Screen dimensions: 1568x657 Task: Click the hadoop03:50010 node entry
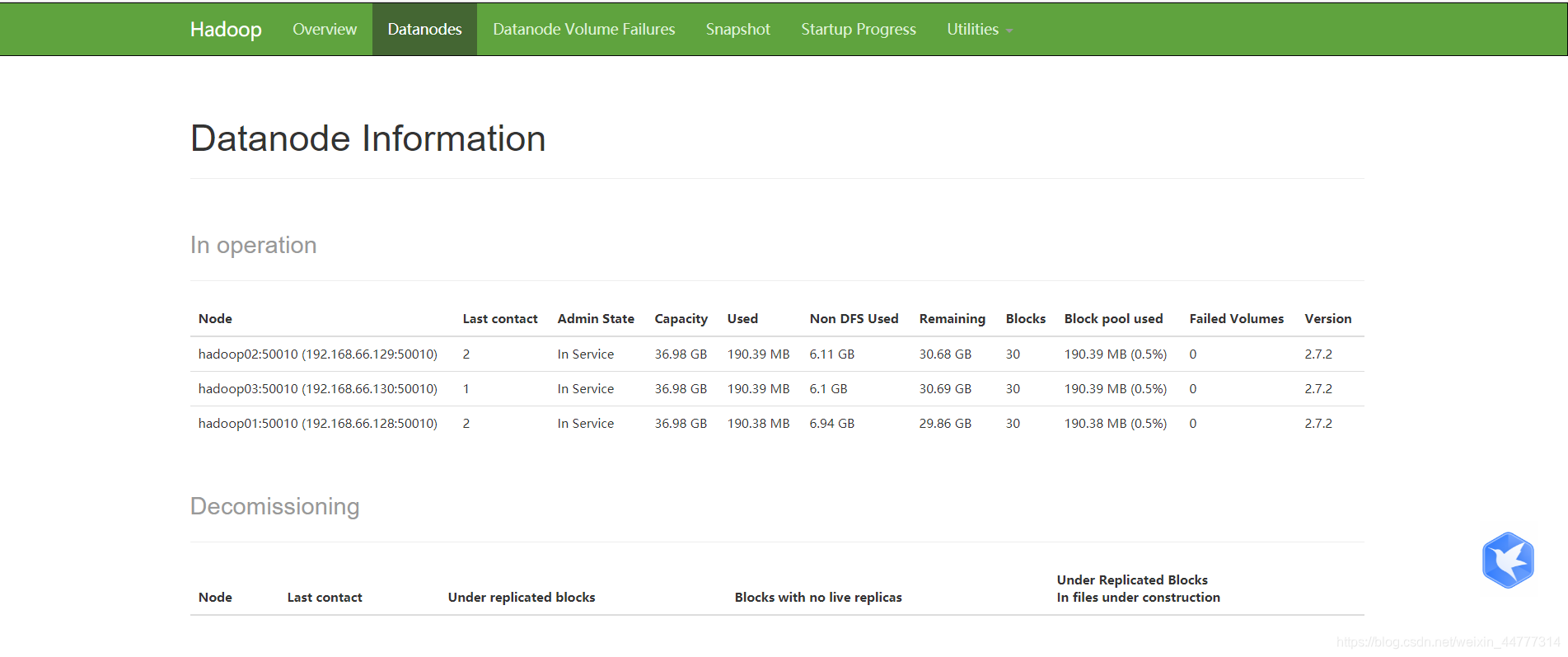click(318, 388)
